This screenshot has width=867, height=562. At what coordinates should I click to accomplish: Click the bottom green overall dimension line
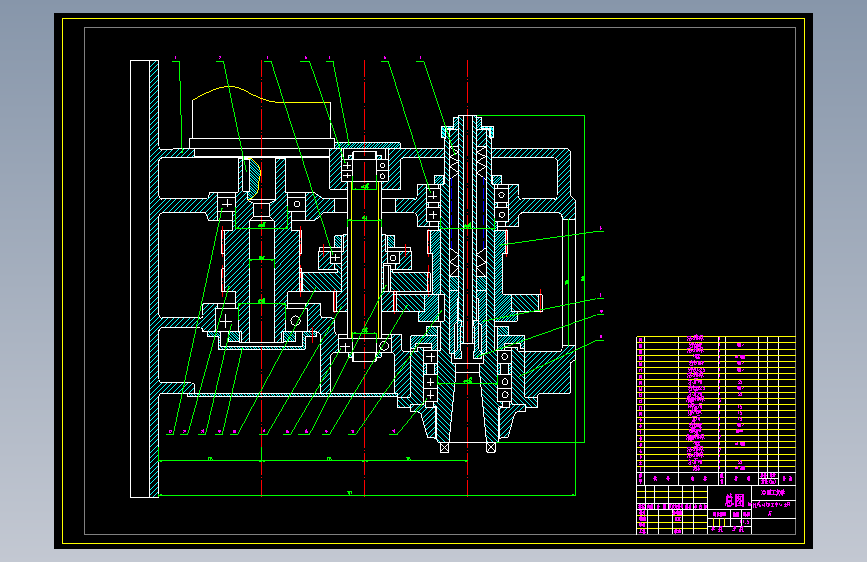click(x=367, y=495)
